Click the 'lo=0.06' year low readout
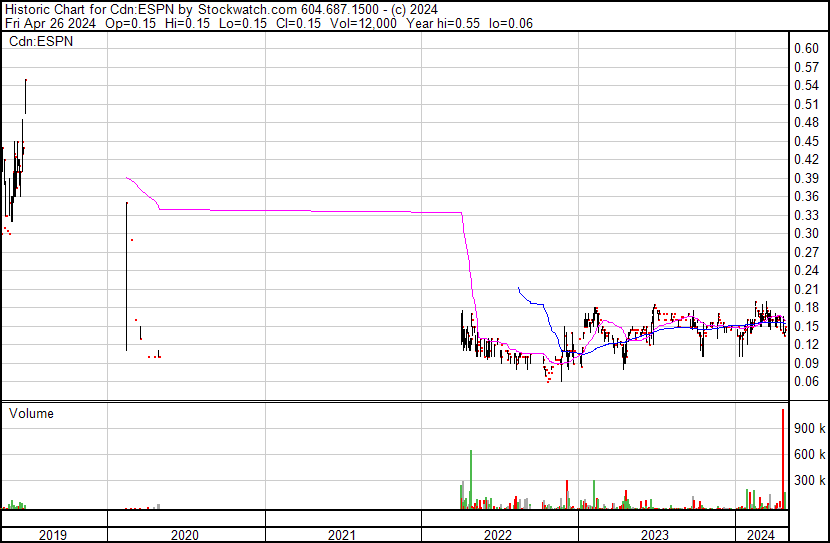This screenshot has width=830, height=543. pyautogui.click(x=511, y=23)
